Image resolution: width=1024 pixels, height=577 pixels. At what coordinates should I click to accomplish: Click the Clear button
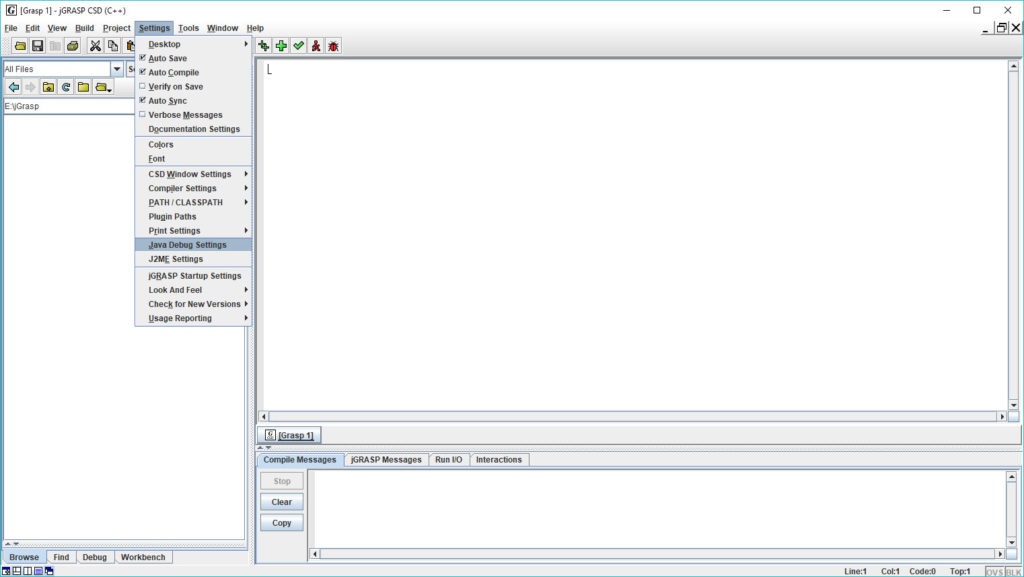[x=281, y=502]
